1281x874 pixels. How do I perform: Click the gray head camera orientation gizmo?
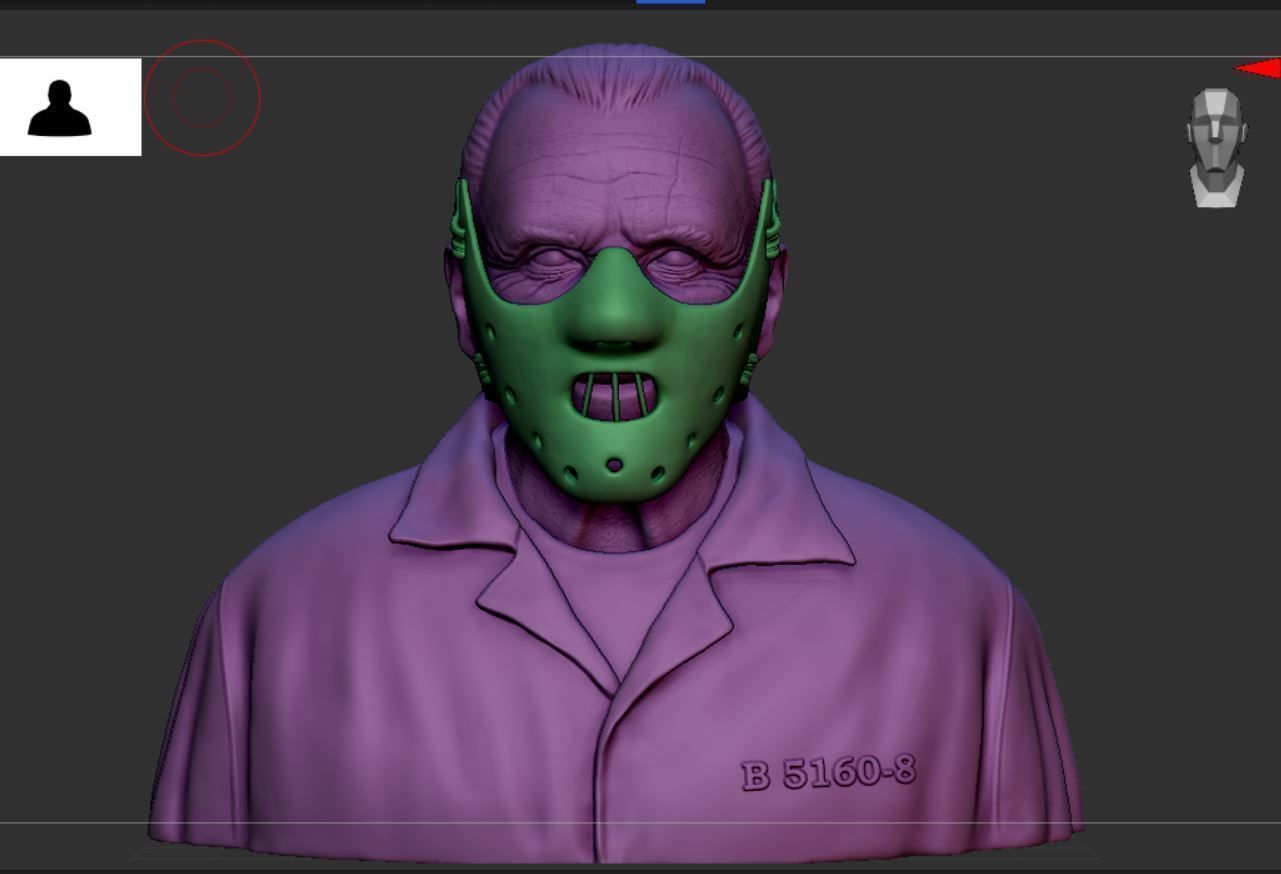click(x=1216, y=148)
